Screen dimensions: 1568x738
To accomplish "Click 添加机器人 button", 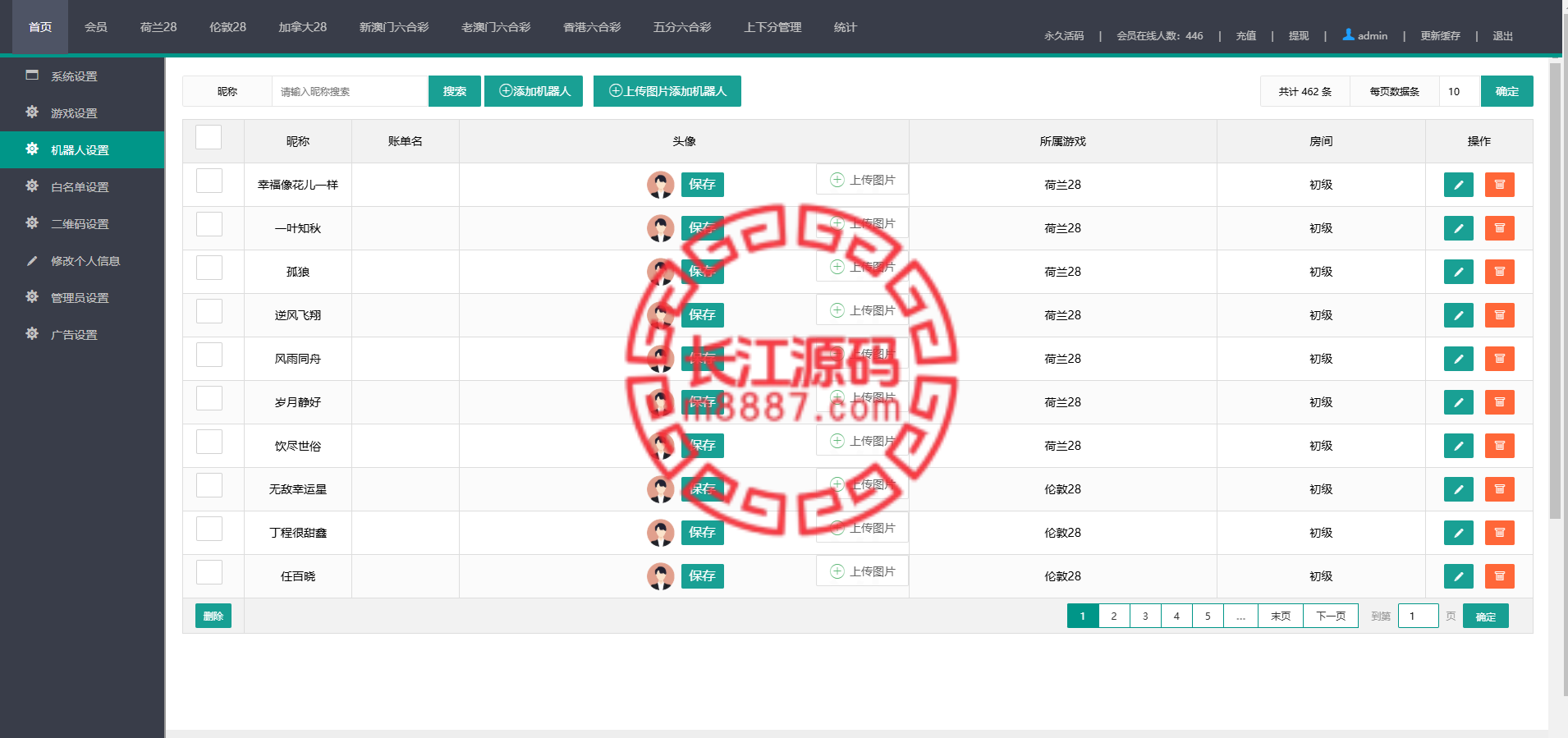I will (x=534, y=91).
